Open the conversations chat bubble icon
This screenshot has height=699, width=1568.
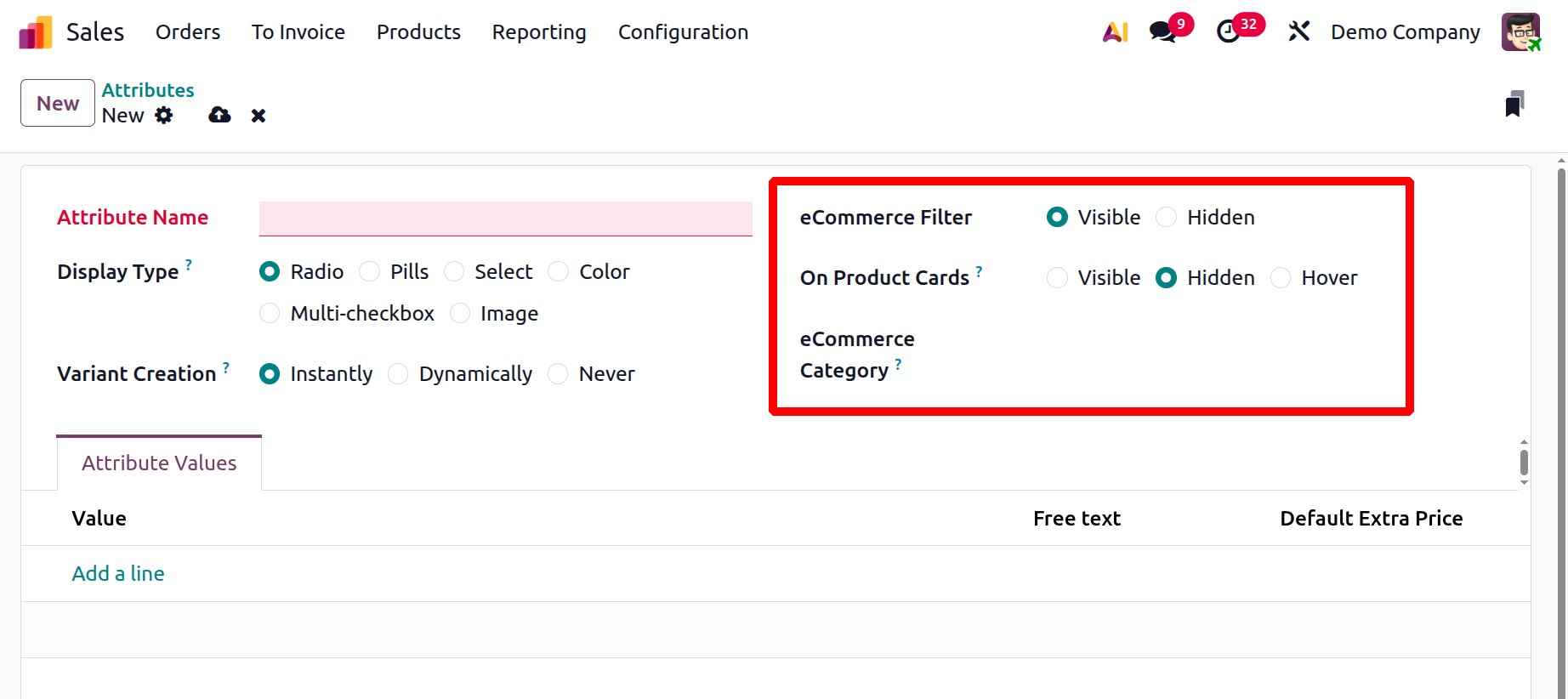(1162, 32)
